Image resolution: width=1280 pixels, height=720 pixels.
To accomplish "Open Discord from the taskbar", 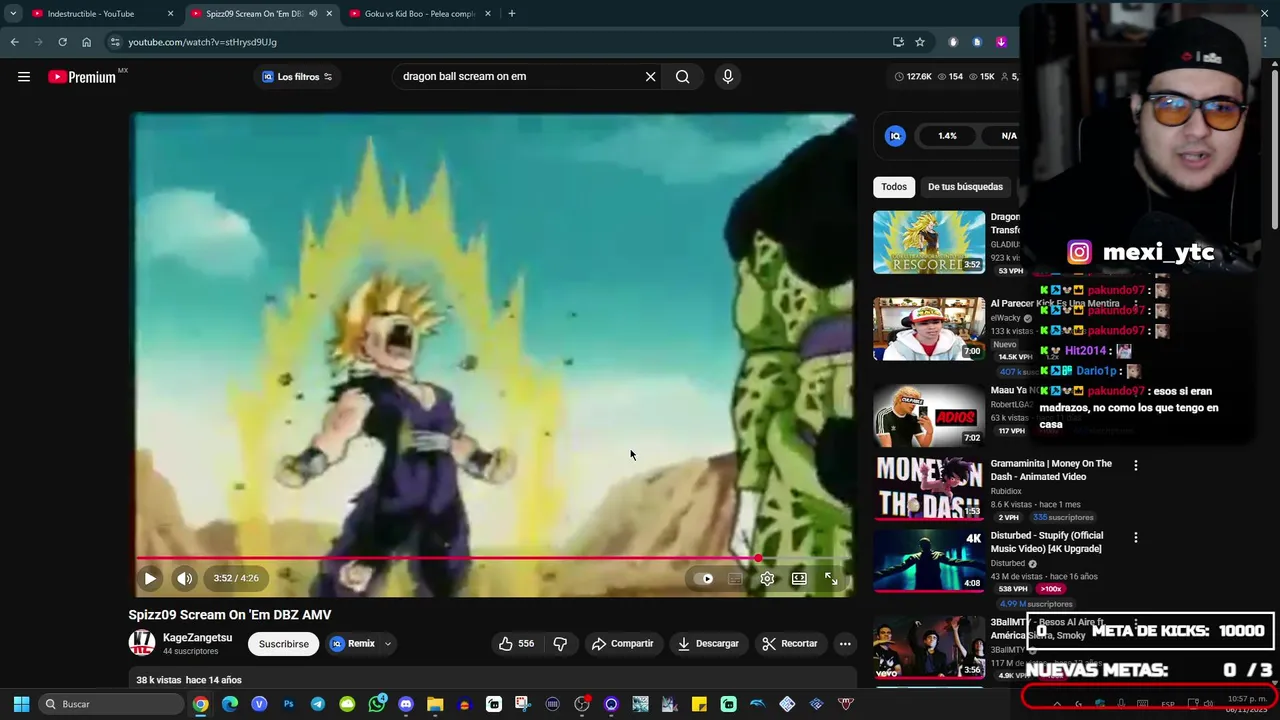I will 406,704.
